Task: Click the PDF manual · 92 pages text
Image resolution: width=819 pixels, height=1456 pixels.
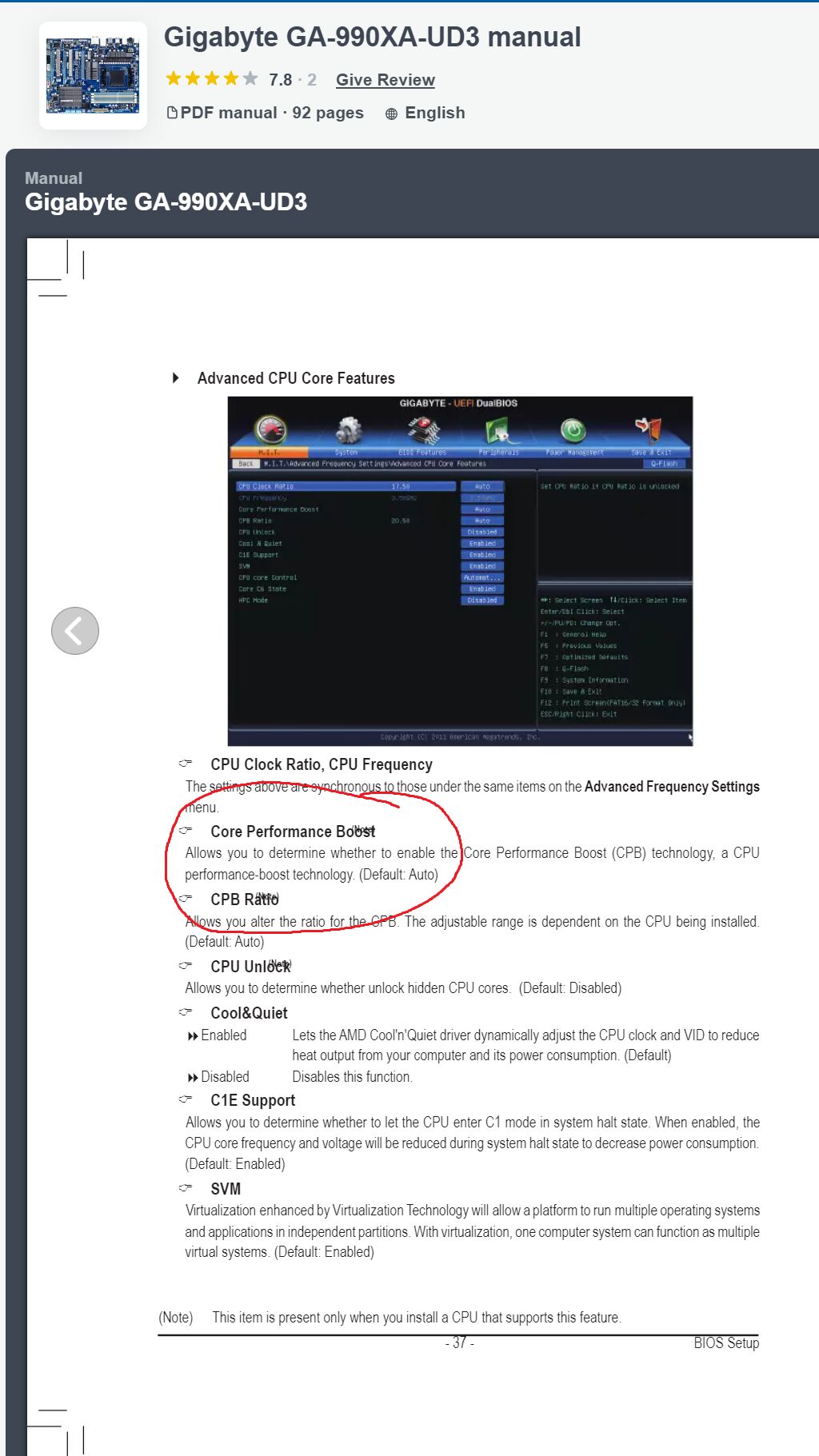Action: pos(272,113)
